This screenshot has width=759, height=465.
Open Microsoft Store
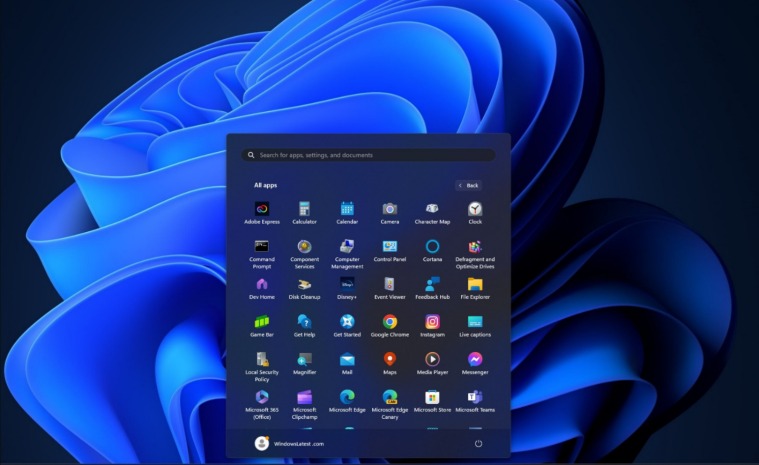[x=432, y=397]
